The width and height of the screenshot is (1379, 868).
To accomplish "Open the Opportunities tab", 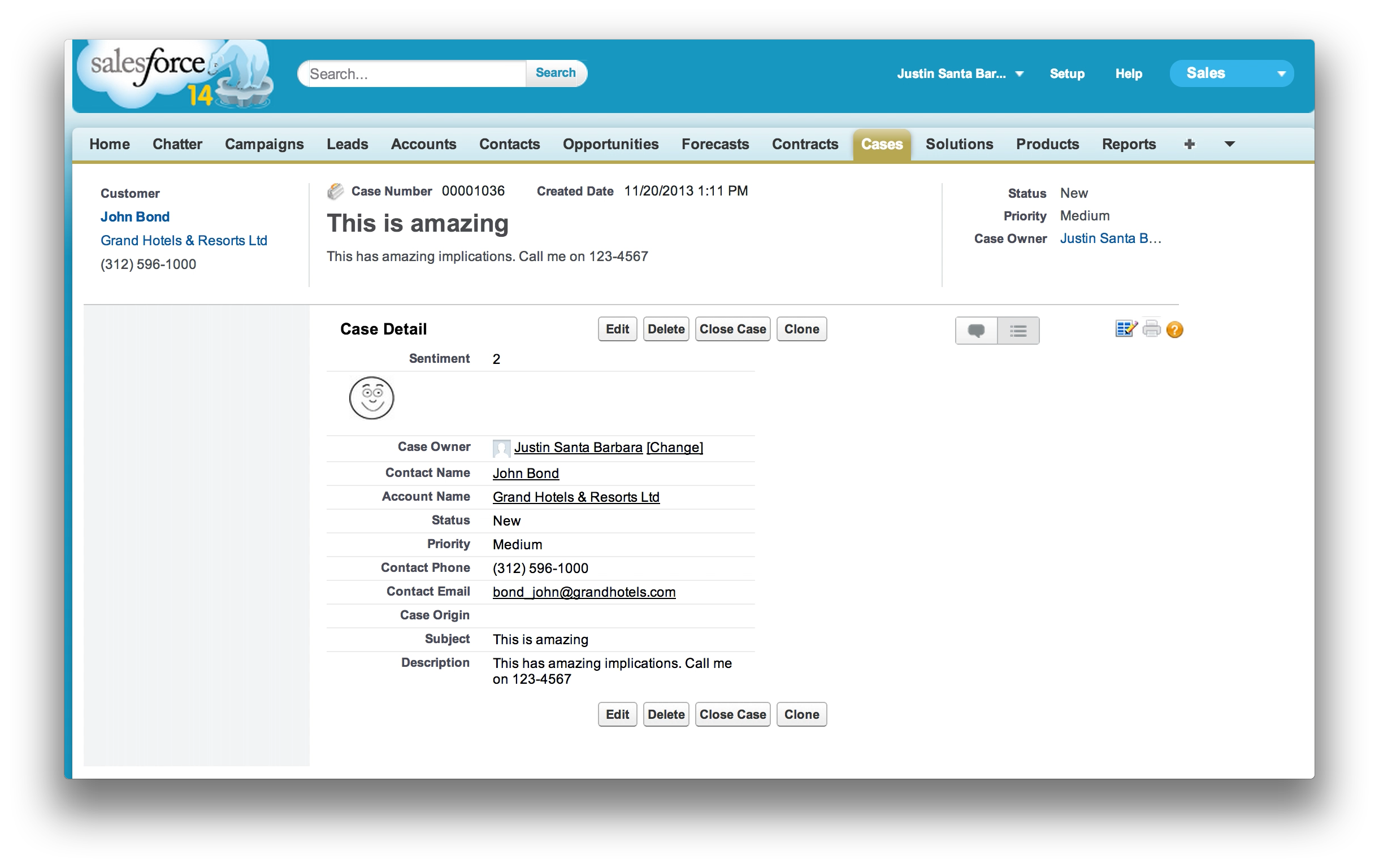I will [x=610, y=144].
